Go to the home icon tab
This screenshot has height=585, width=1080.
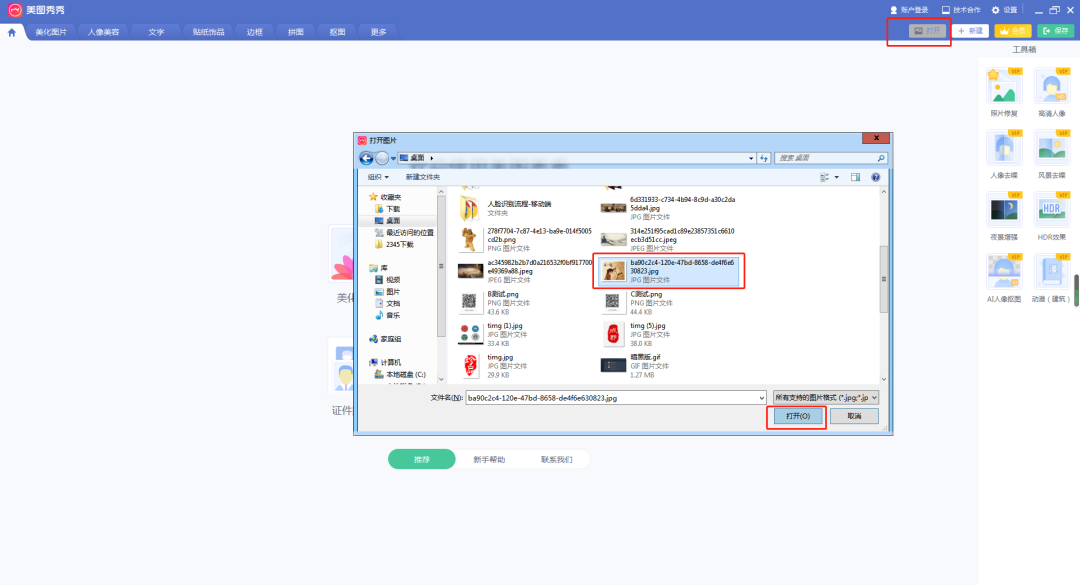pos(12,32)
